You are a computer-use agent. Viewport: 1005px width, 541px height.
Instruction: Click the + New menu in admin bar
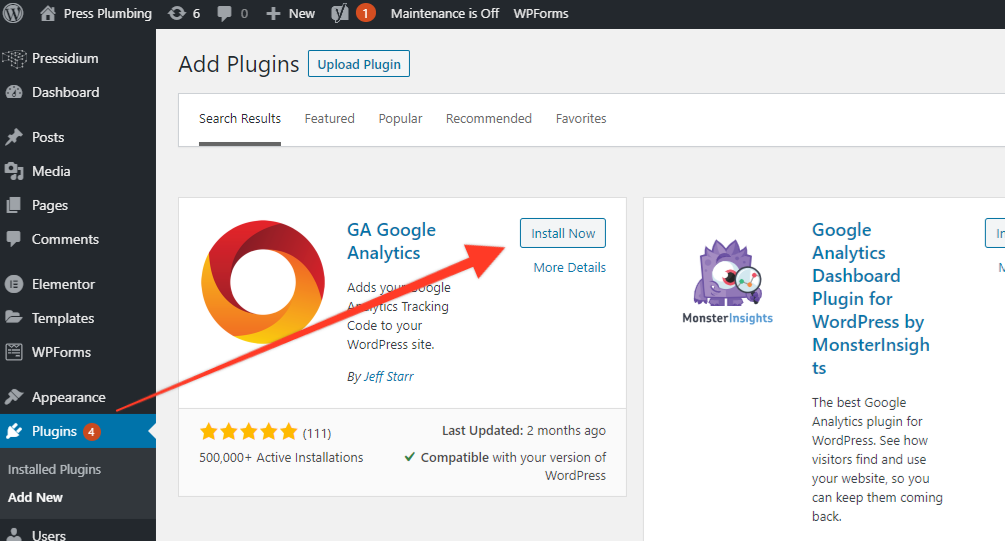point(290,13)
